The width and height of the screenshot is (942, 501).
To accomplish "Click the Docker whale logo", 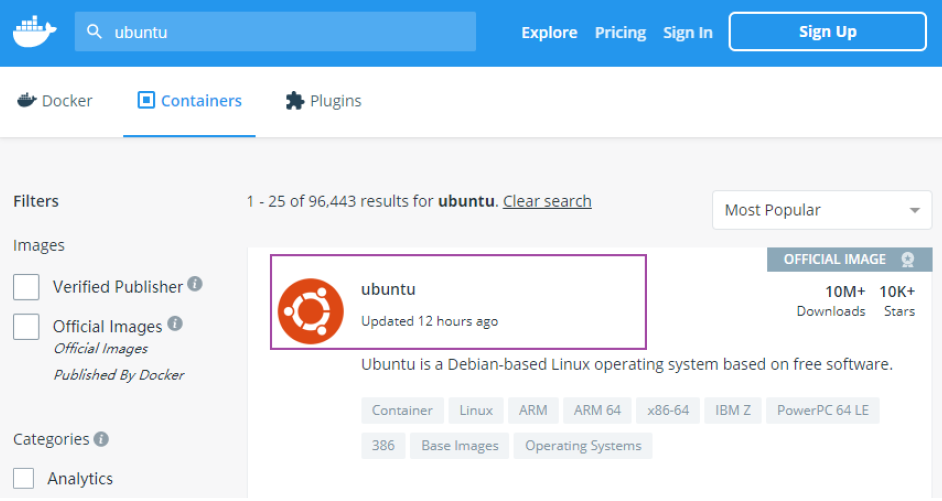I will 35,32.
